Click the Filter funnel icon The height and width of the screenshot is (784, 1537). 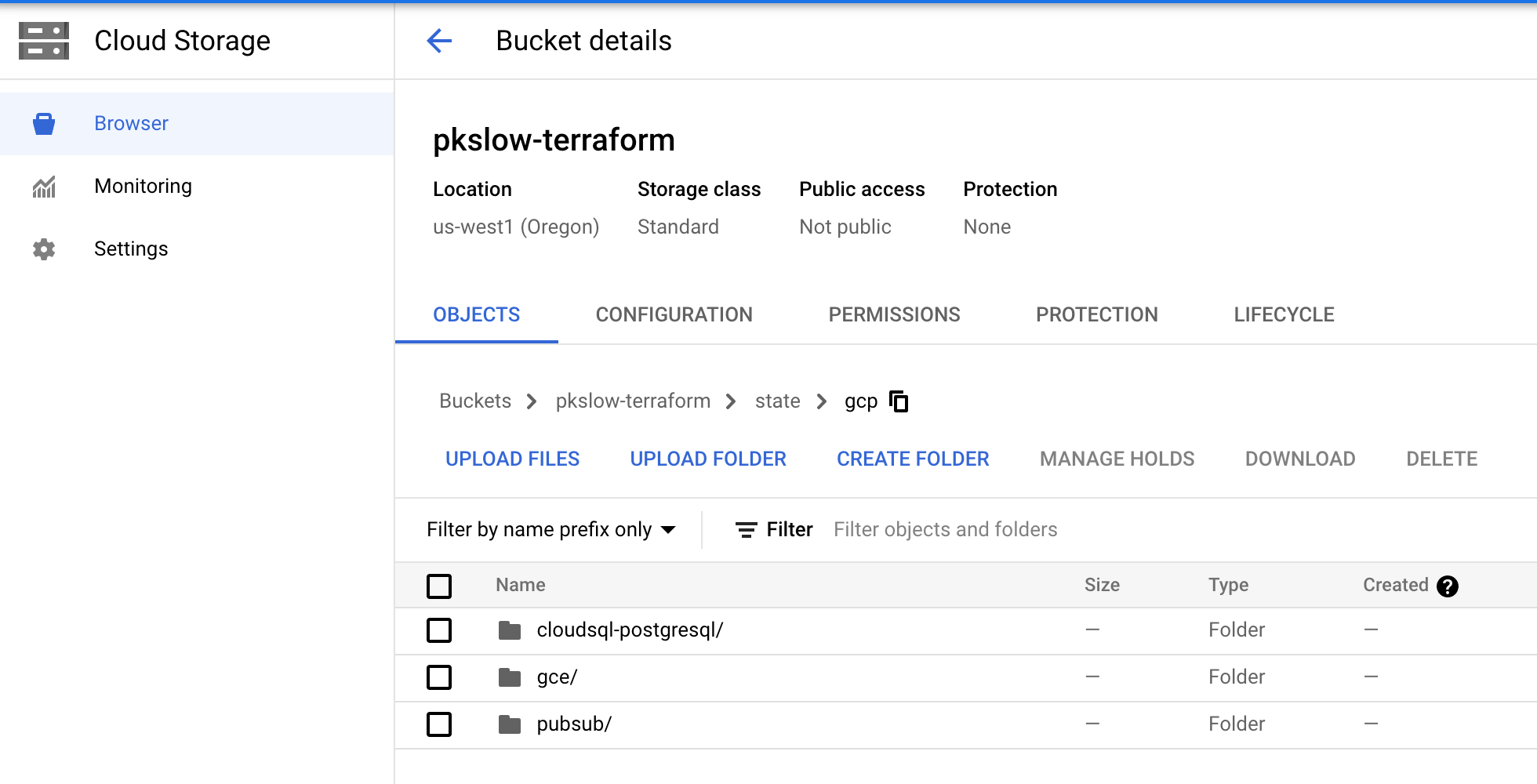744,529
